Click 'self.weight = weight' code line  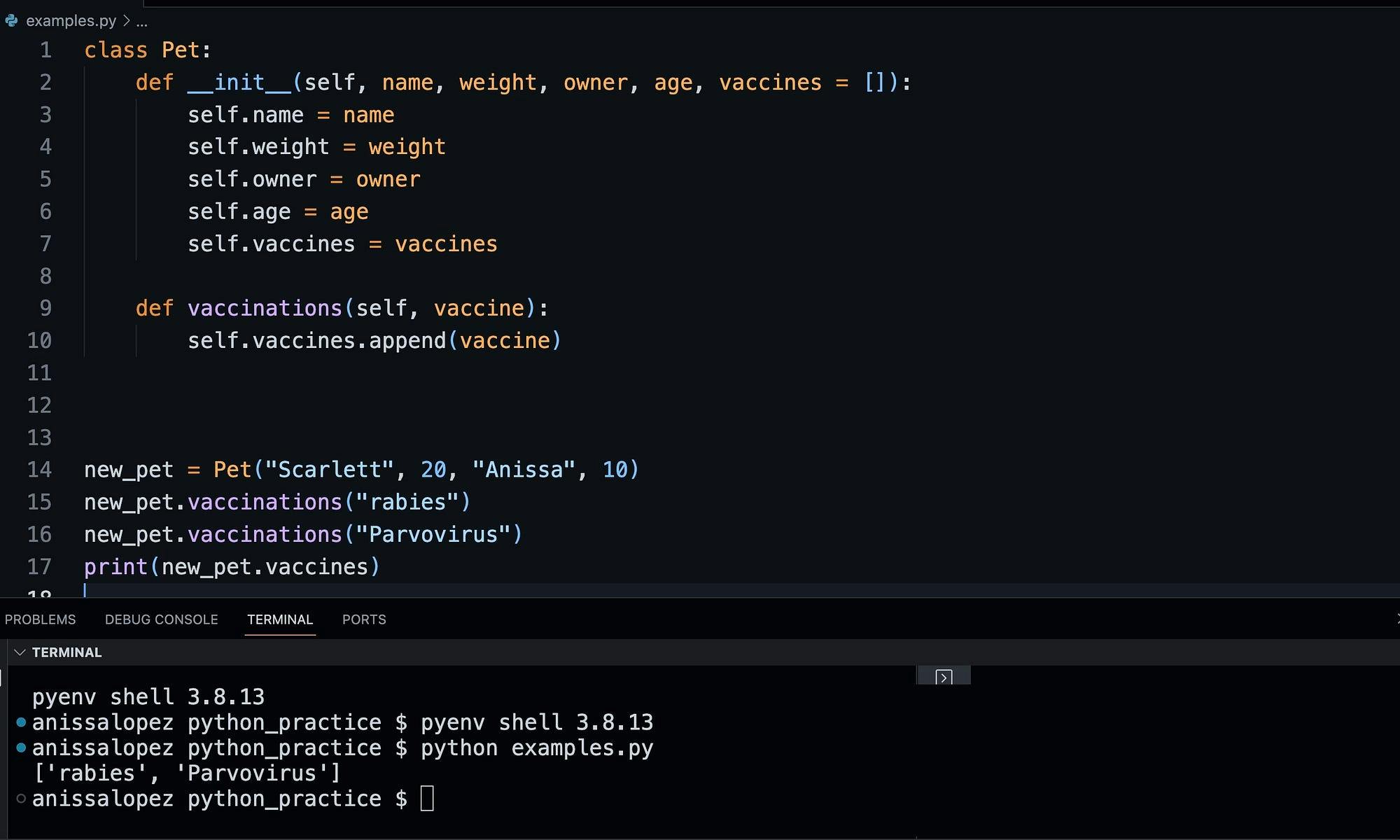(316, 147)
